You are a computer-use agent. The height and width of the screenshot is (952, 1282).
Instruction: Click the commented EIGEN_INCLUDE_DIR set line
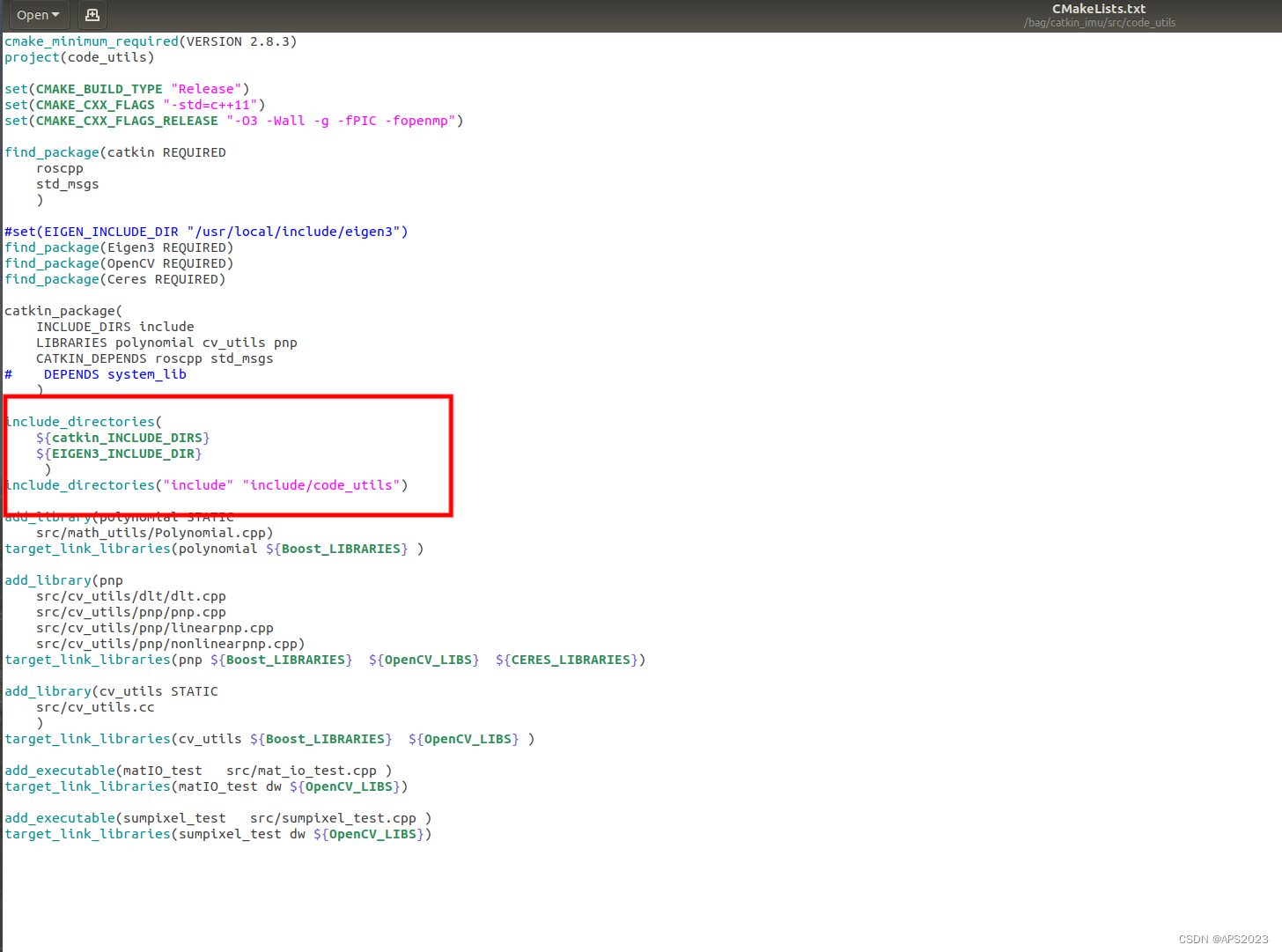(206, 231)
